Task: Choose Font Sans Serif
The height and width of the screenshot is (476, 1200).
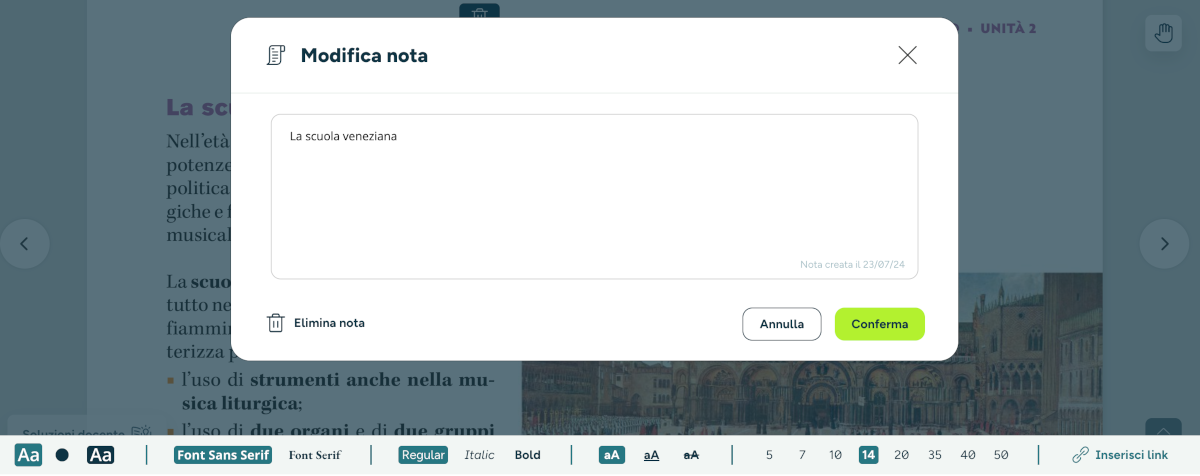Action: (223, 455)
